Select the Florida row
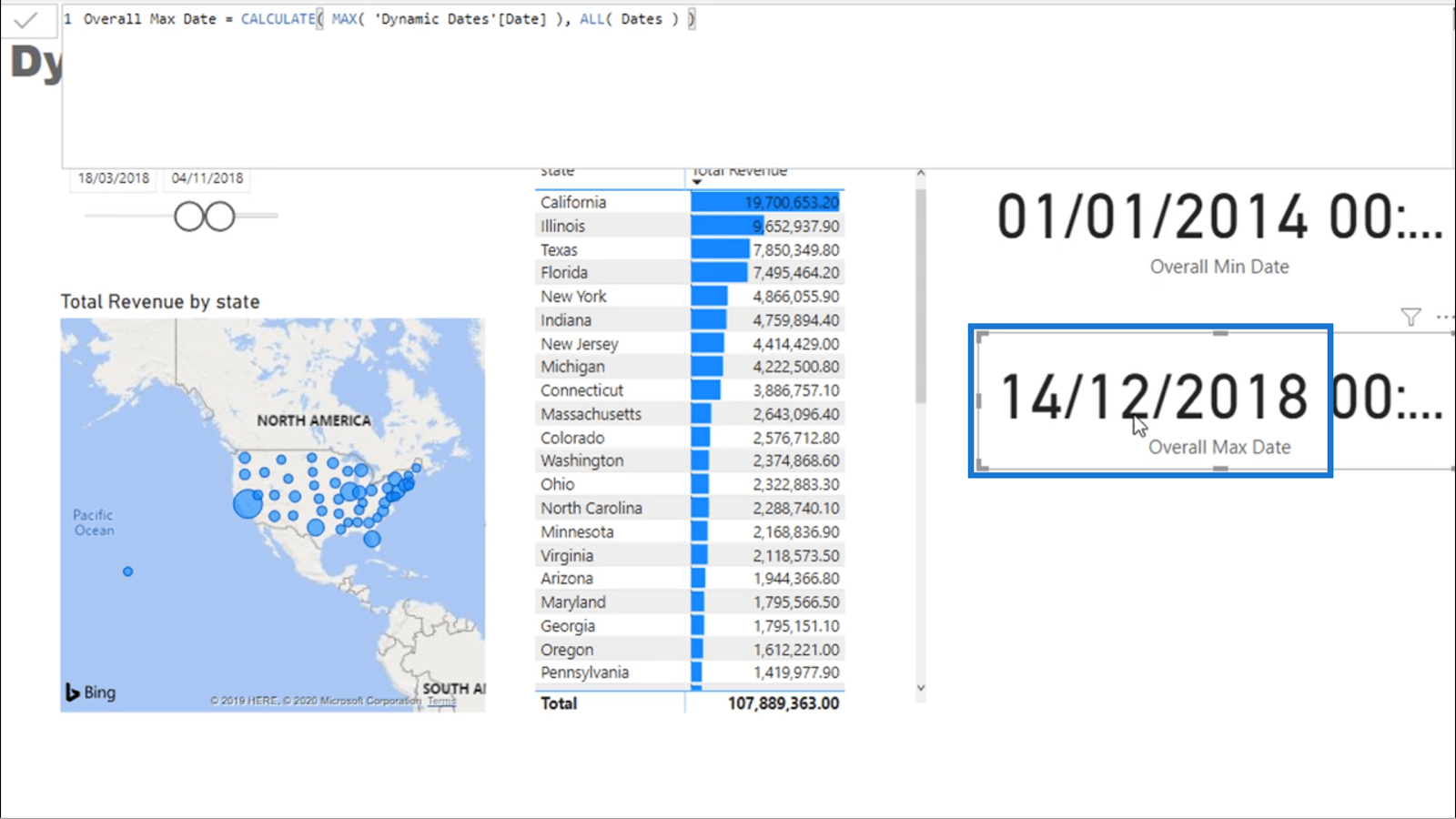The width and height of the screenshot is (1456, 819). pos(690,273)
